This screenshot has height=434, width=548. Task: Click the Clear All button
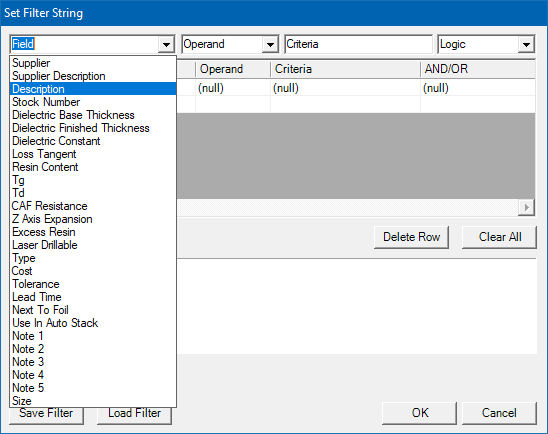click(x=499, y=237)
